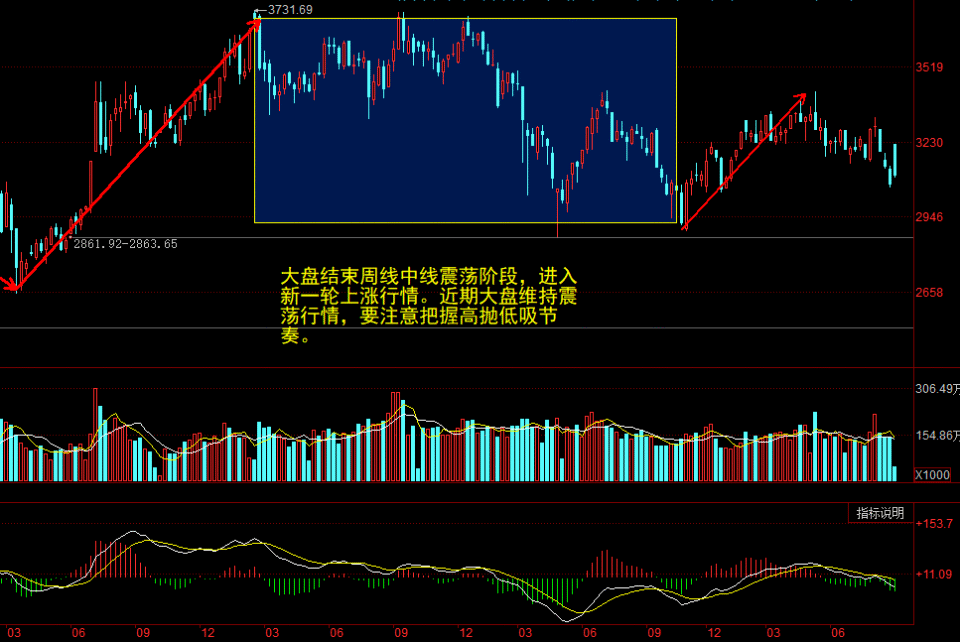Click the 2861.92-2863.65 price range label
Screen dimensions: 960x642
point(125,243)
